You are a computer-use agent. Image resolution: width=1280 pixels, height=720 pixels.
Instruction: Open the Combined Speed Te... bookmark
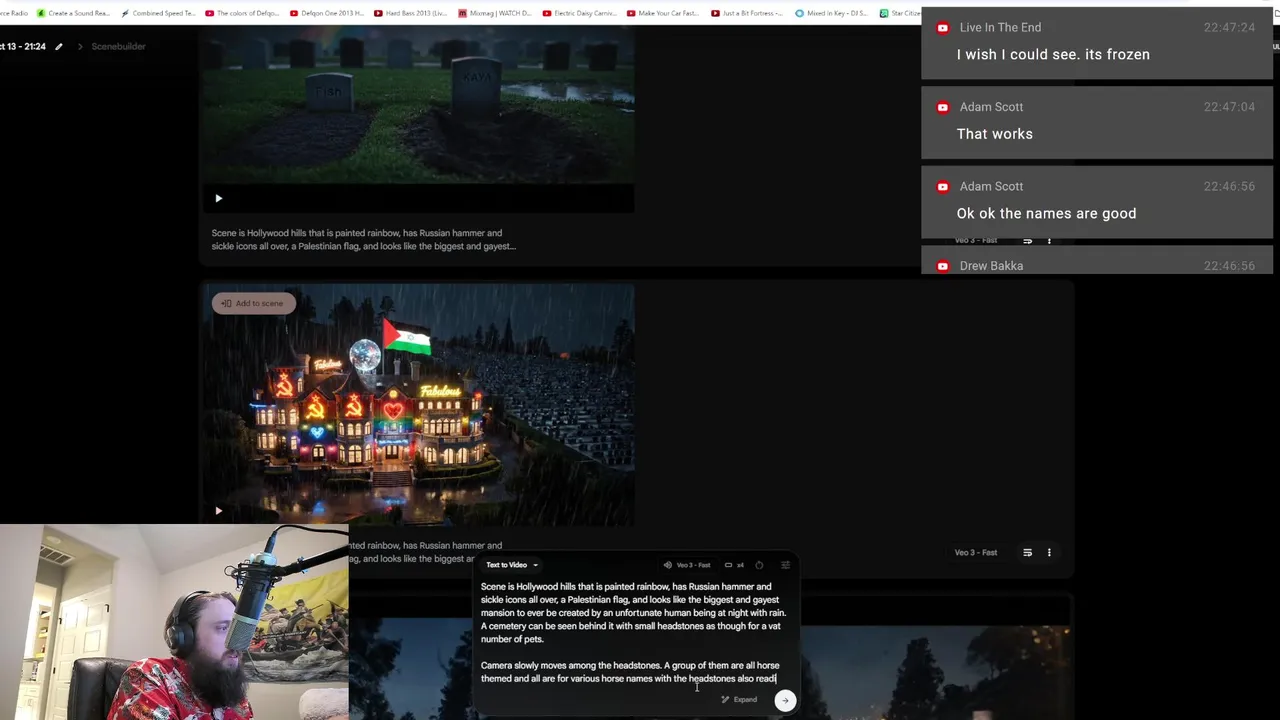point(158,13)
